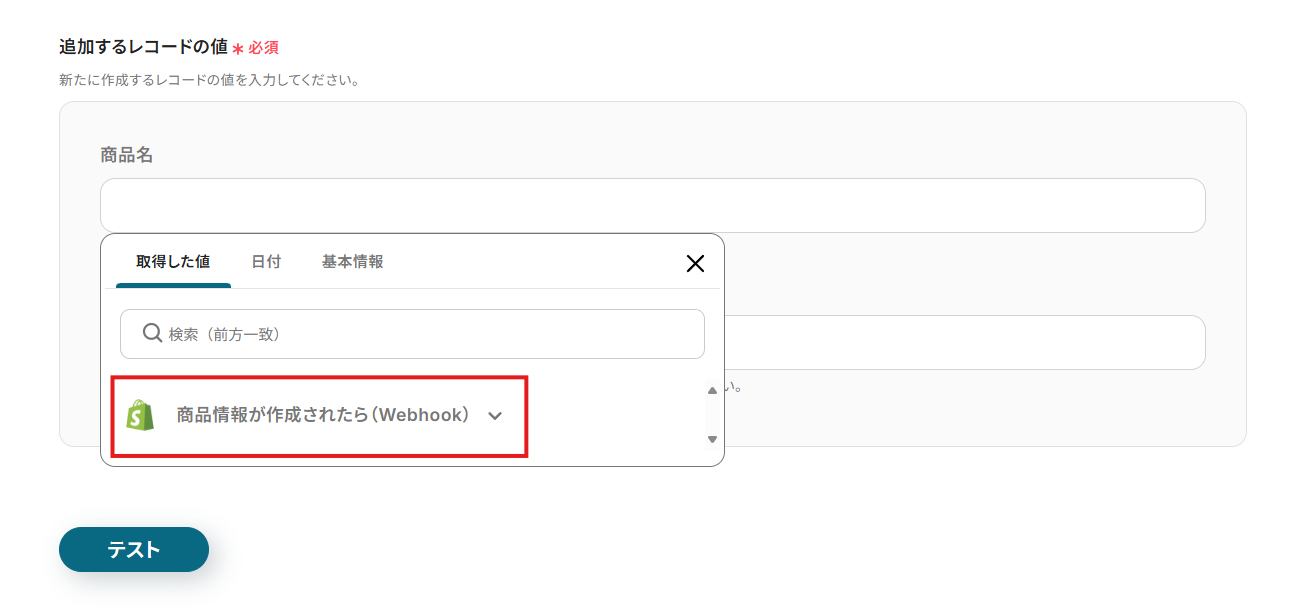The width and height of the screenshot is (1313, 610).
Task: Click the scroll up arrow in popup
Action: [x=712, y=391]
